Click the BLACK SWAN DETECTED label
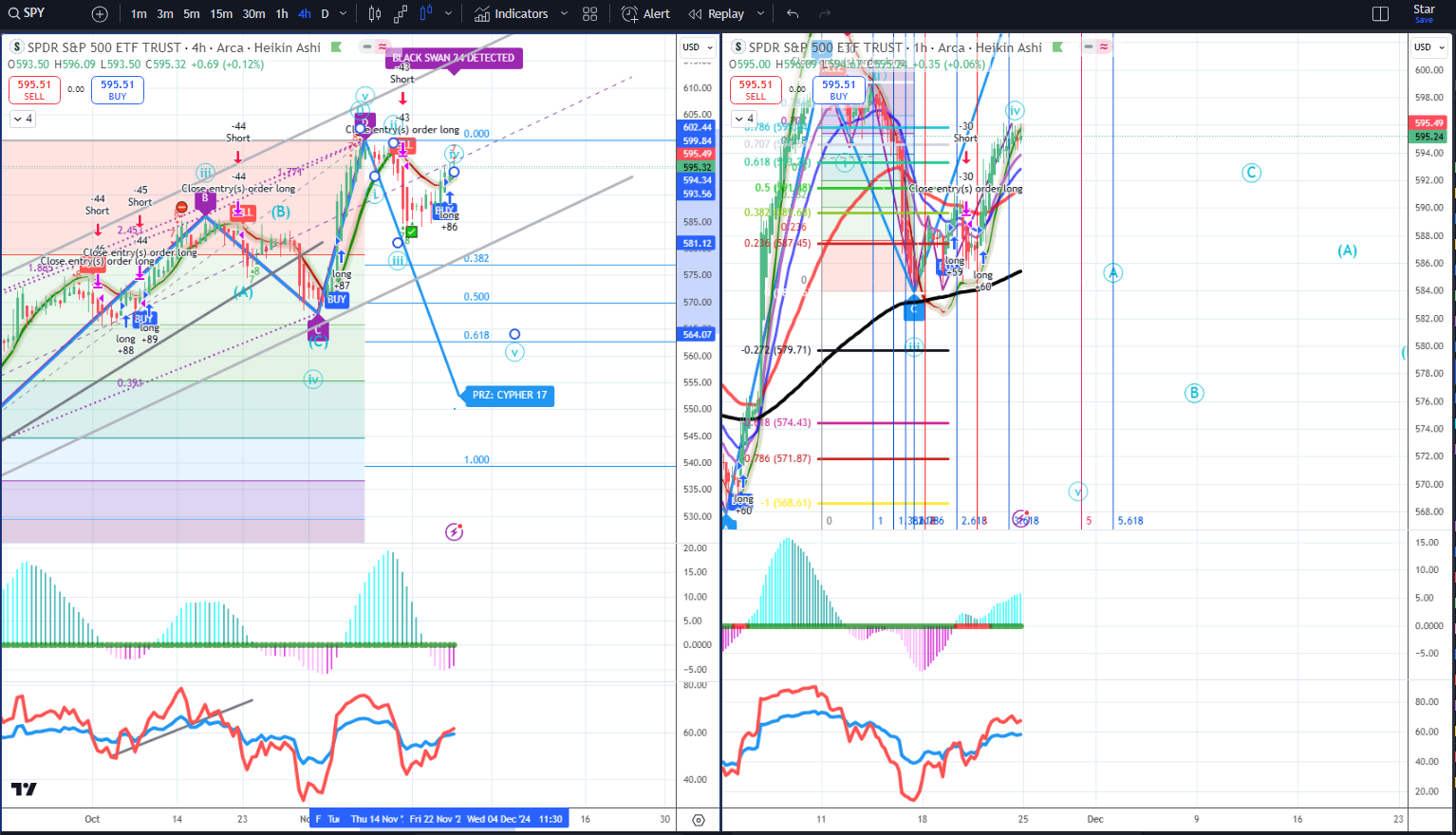The image size is (1456, 835). click(454, 58)
